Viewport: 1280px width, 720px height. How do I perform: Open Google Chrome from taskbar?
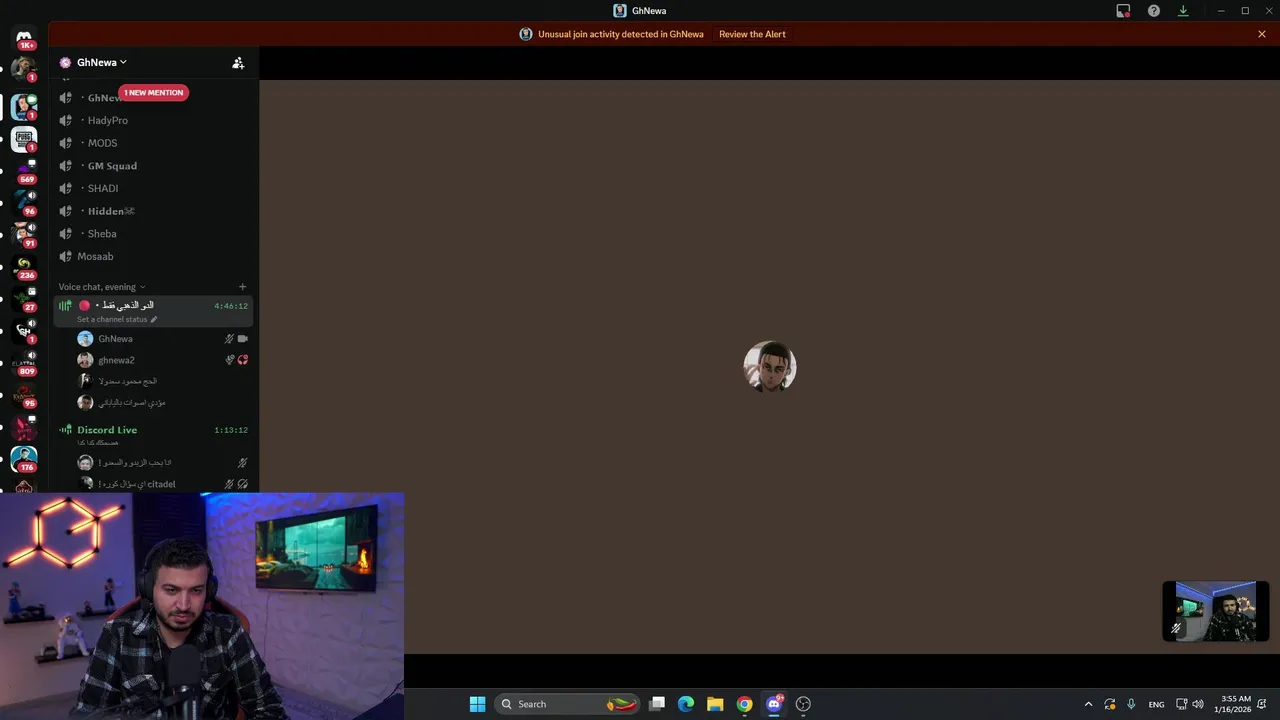pyautogui.click(x=744, y=704)
